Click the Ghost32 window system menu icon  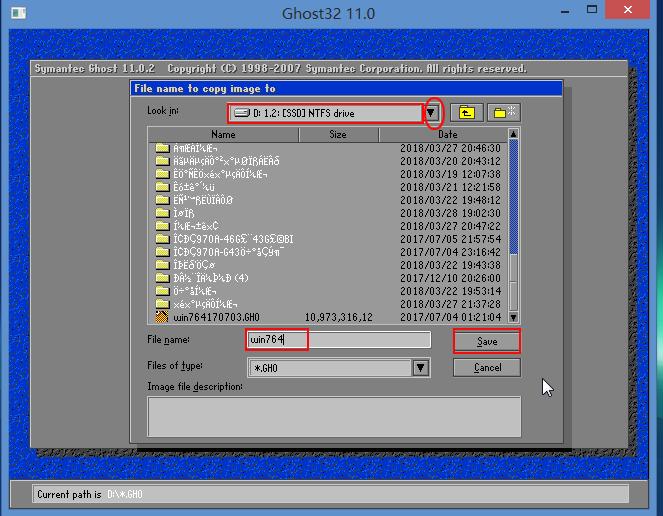(14, 13)
